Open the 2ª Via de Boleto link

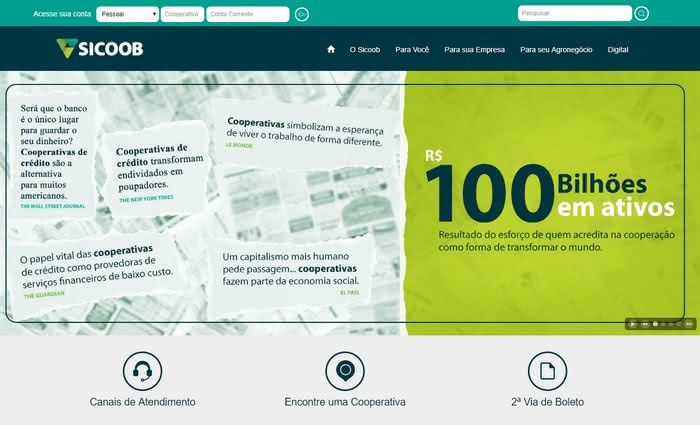[x=547, y=402]
